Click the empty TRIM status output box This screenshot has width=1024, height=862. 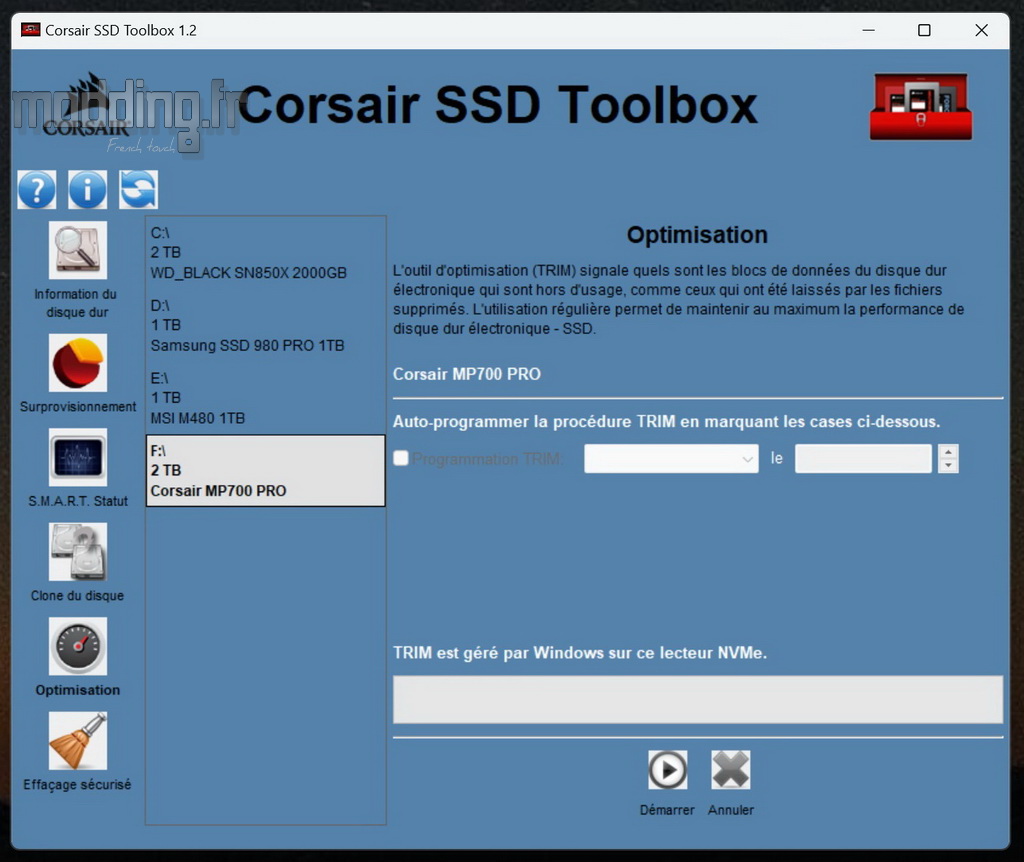(x=697, y=699)
